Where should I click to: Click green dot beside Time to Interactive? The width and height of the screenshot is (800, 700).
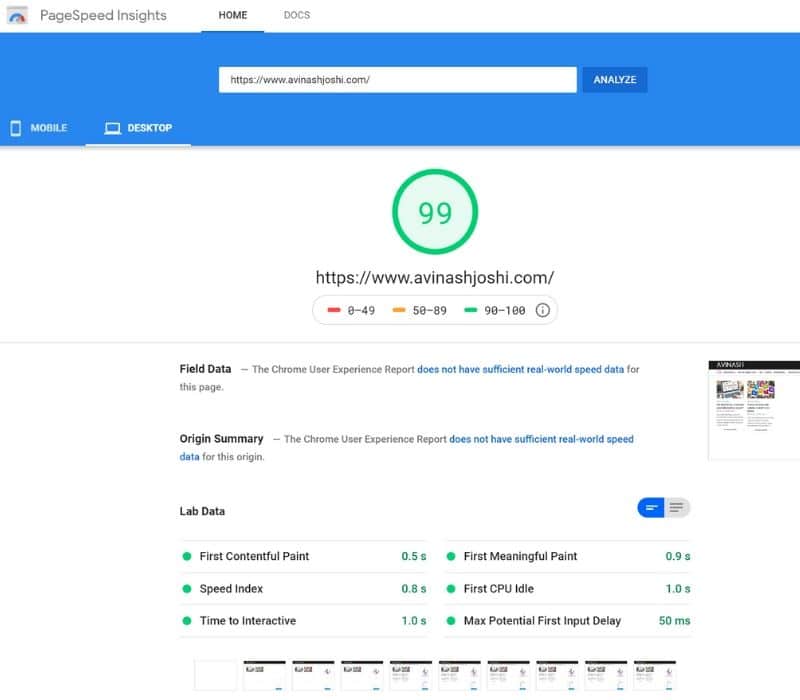pyautogui.click(x=187, y=621)
